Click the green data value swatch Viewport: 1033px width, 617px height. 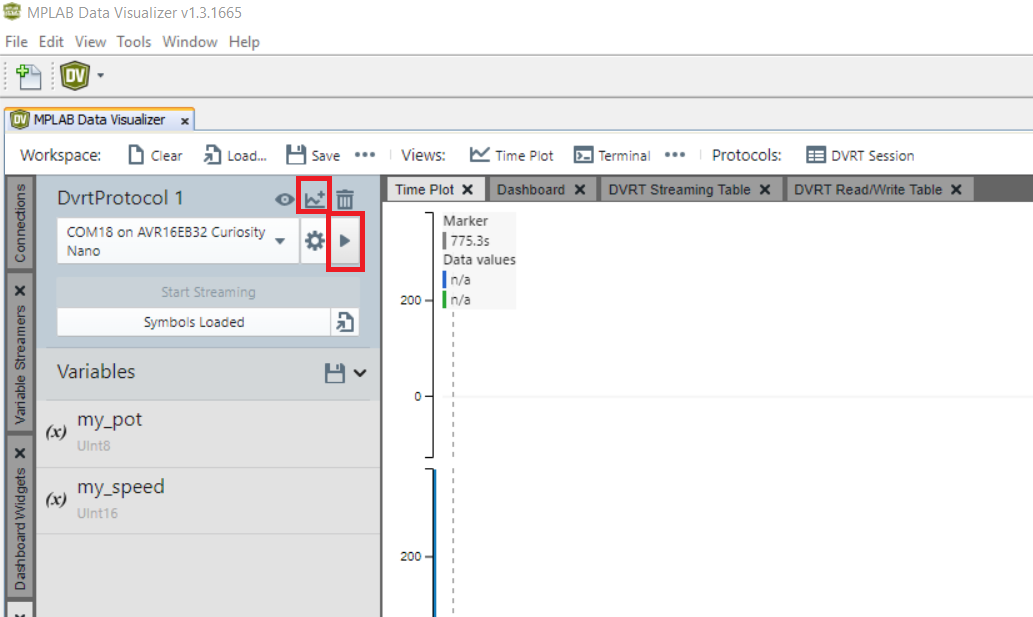pyautogui.click(x=445, y=300)
